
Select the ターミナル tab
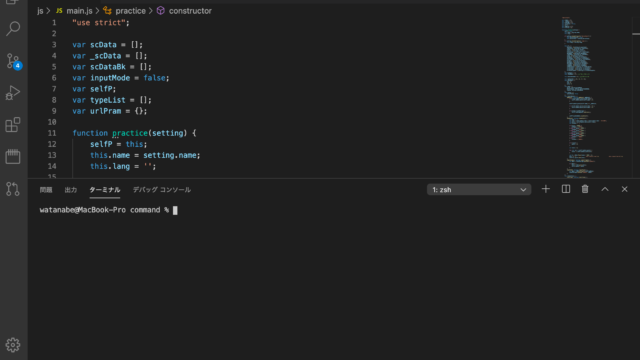104,190
